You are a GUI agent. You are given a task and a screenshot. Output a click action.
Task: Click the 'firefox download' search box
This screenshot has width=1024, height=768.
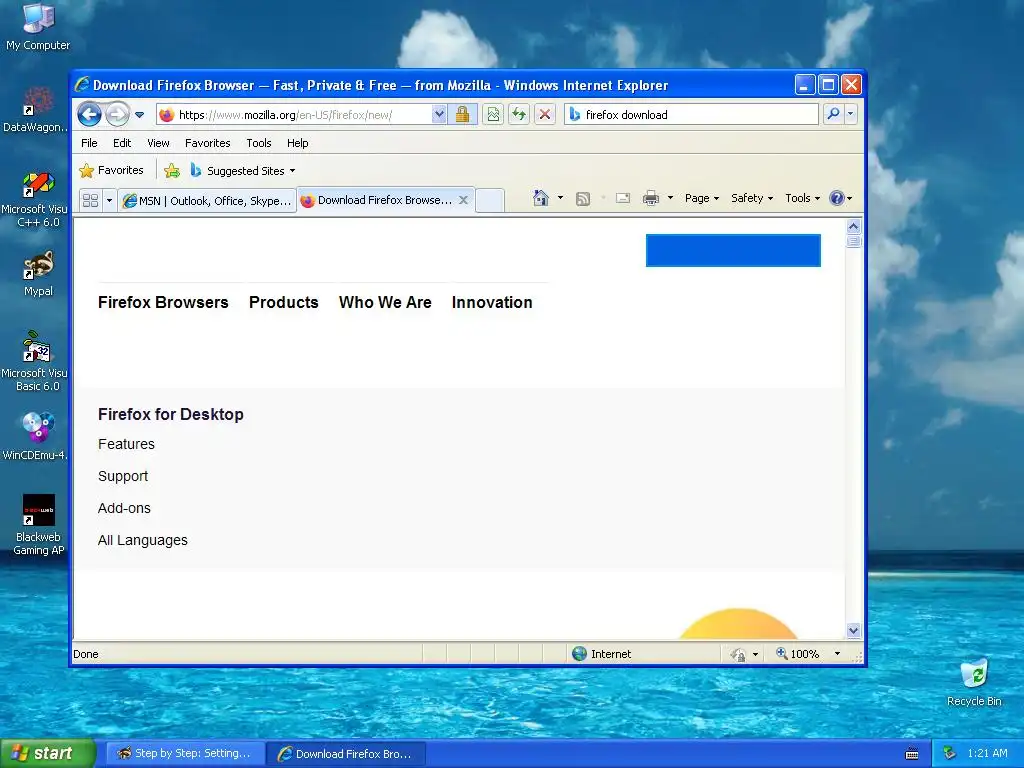point(691,115)
